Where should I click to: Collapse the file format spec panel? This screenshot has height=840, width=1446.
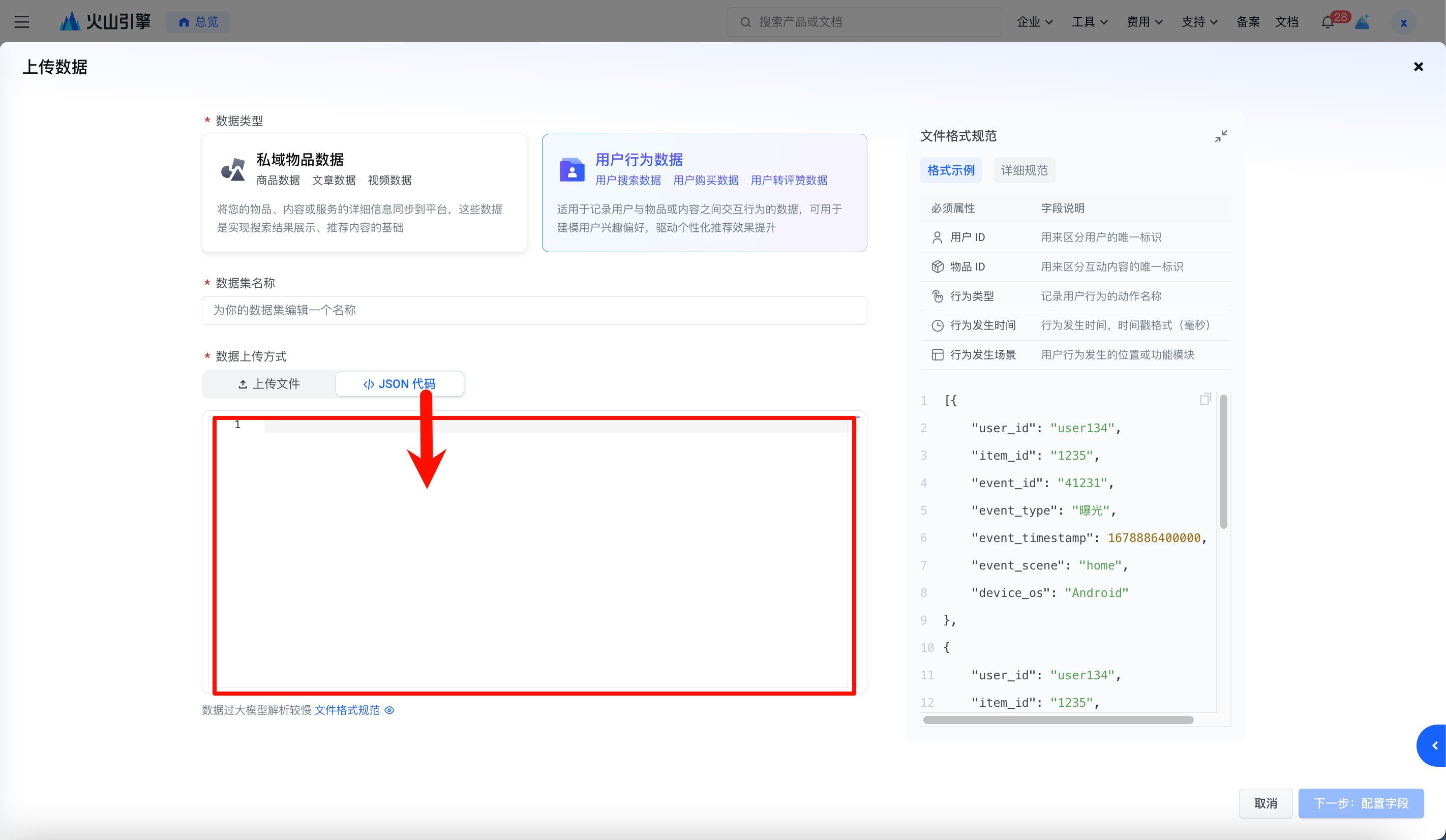click(1220, 136)
